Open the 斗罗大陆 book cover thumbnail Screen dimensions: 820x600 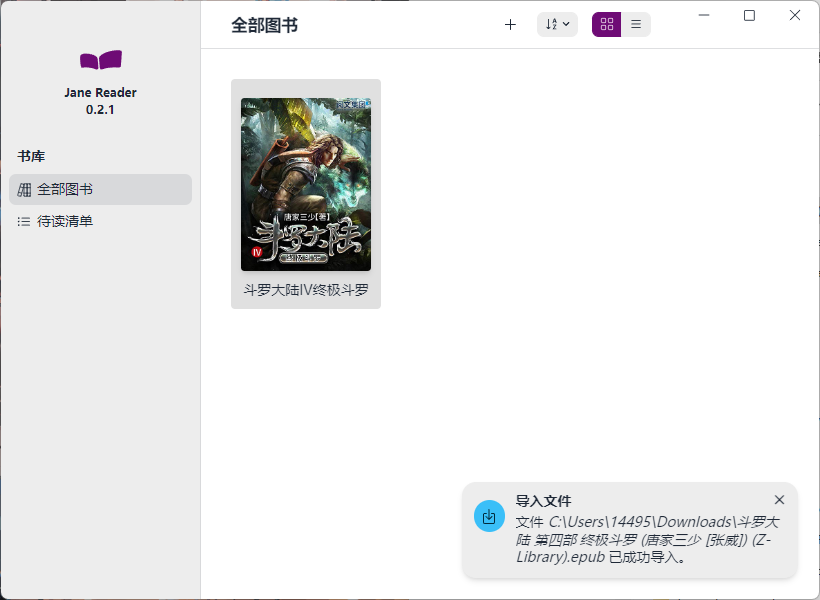coord(306,184)
